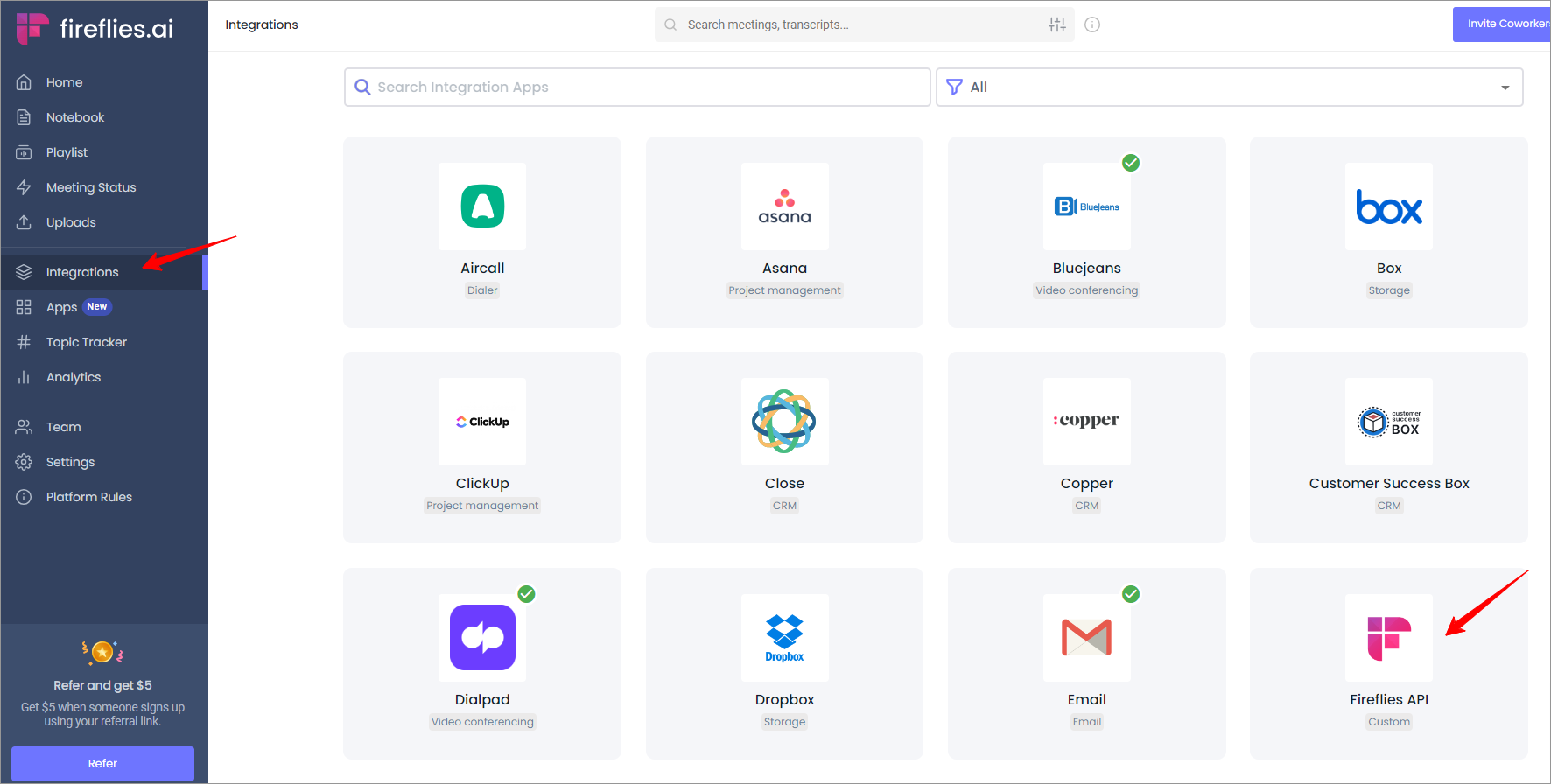Open Team from the sidebar
This screenshot has height=784, width=1551.
click(x=64, y=427)
